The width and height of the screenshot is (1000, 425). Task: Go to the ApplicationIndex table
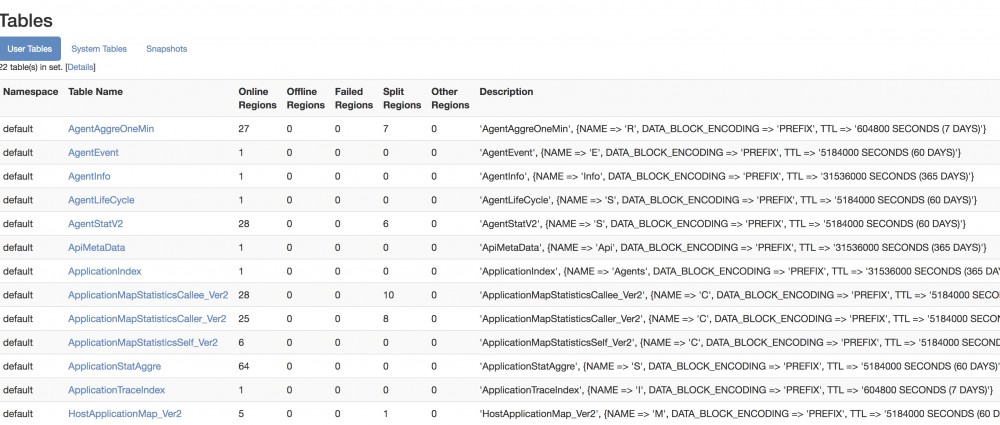(105, 271)
